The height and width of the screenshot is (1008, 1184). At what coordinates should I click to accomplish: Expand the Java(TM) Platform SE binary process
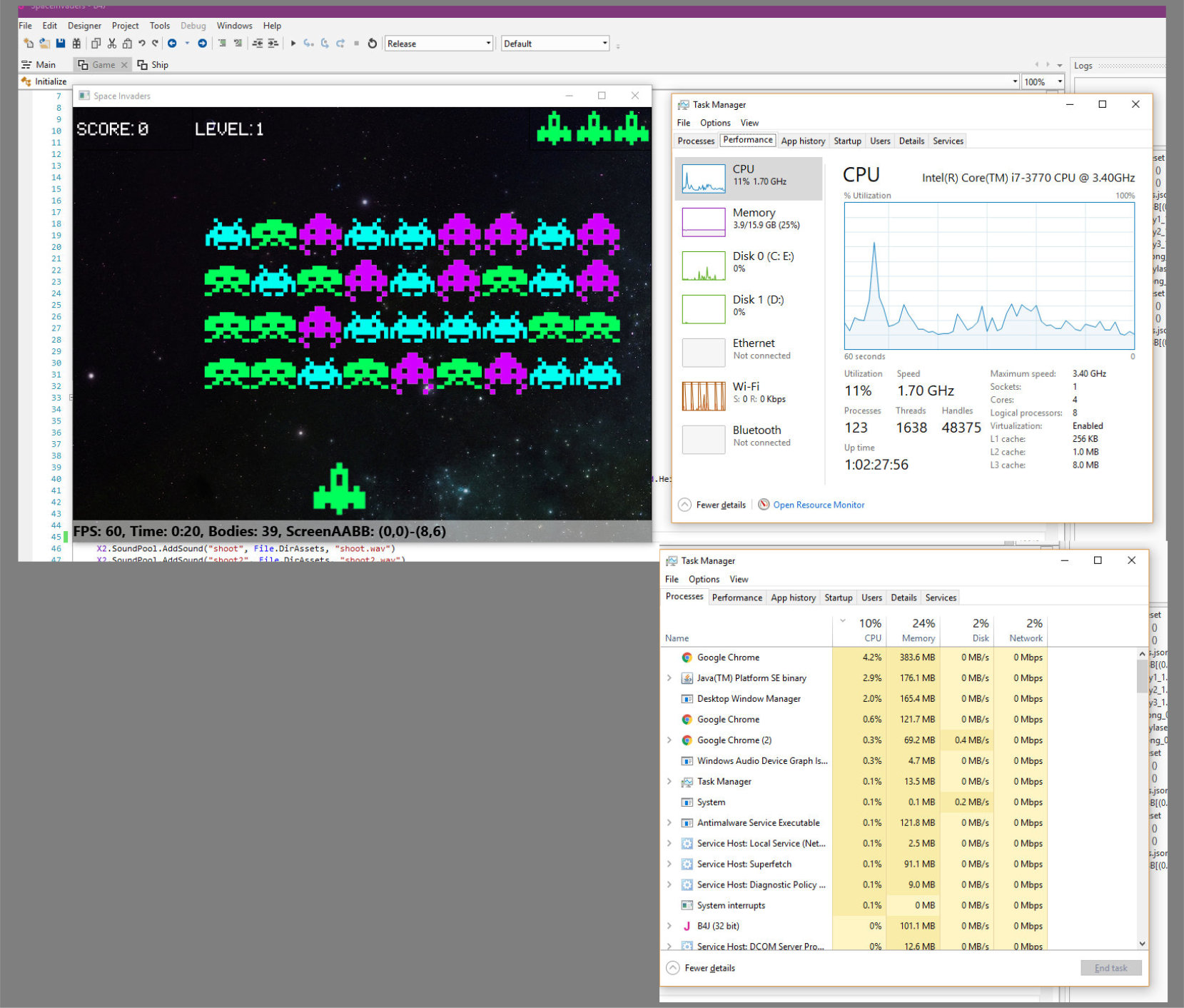(669, 678)
